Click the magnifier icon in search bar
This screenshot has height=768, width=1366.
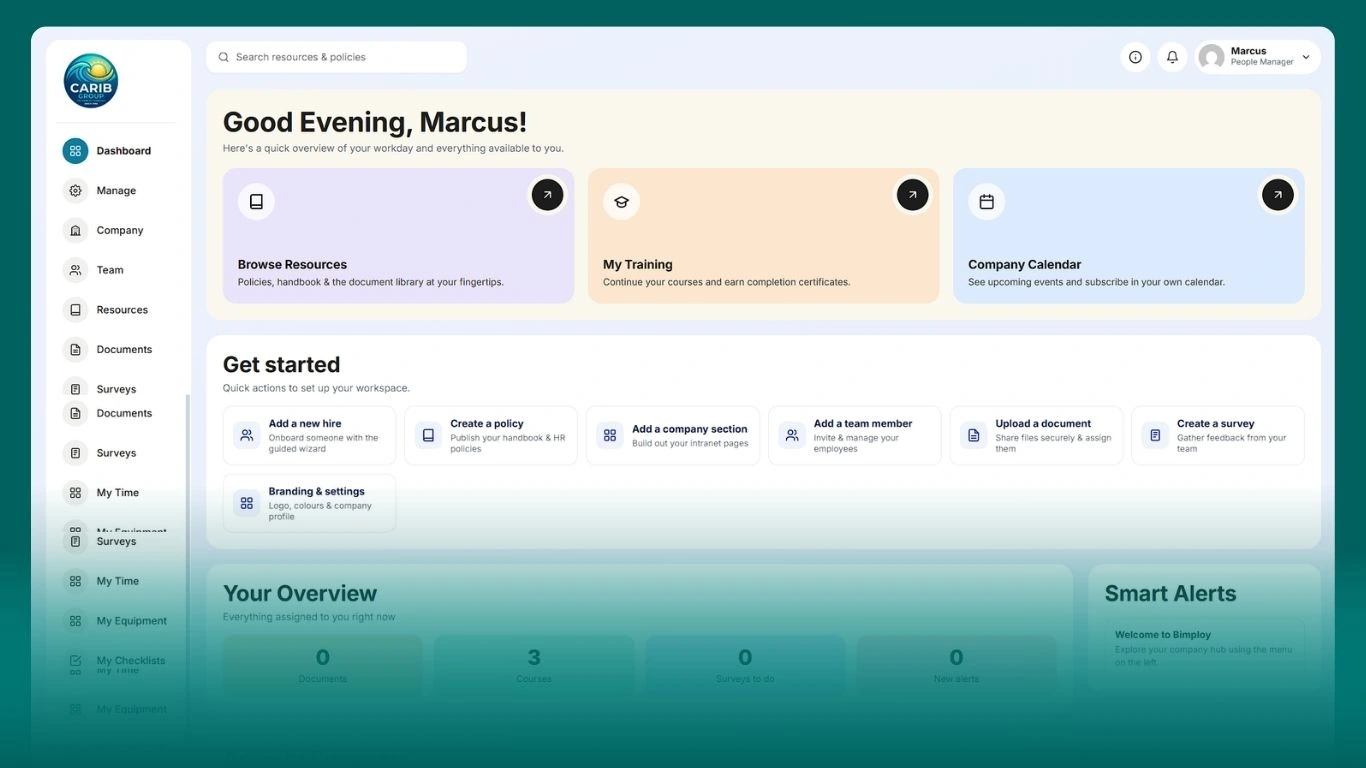(x=224, y=57)
